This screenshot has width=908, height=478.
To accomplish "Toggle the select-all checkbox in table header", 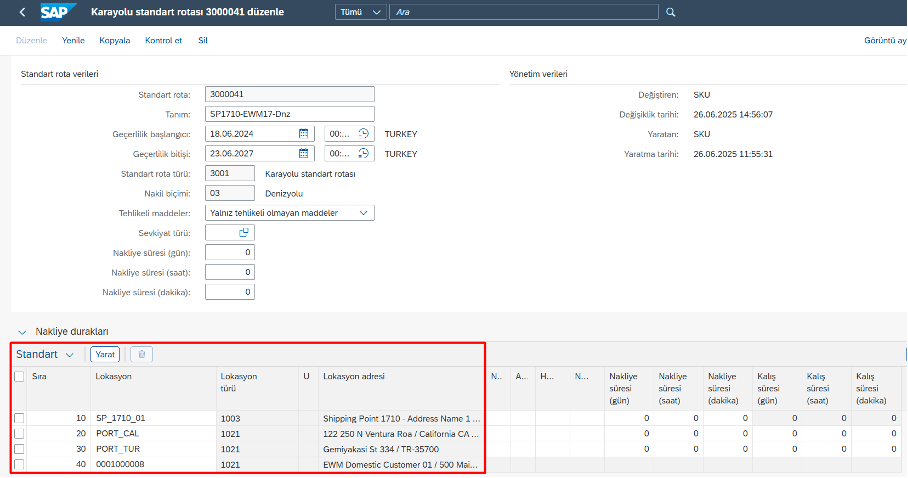I will click(x=20, y=377).
